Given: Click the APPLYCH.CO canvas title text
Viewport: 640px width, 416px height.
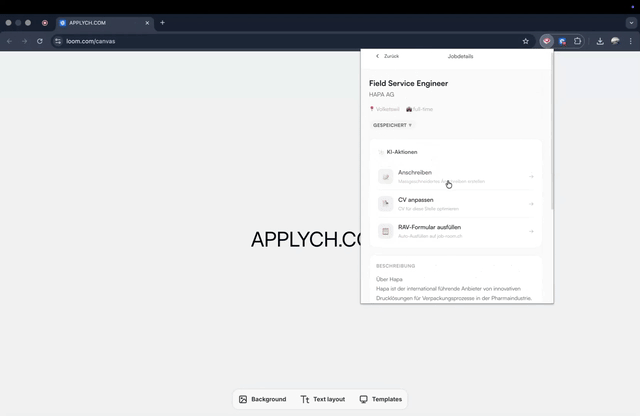Looking at the screenshot, I should (306, 239).
